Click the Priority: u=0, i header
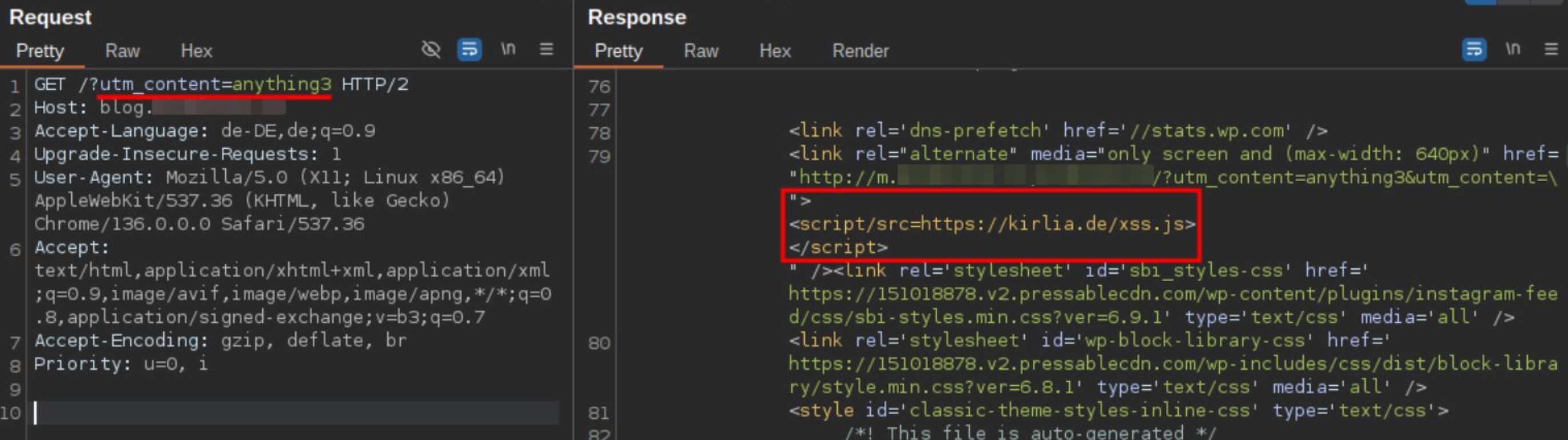The height and width of the screenshot is (440, 1568). (121, 364)
